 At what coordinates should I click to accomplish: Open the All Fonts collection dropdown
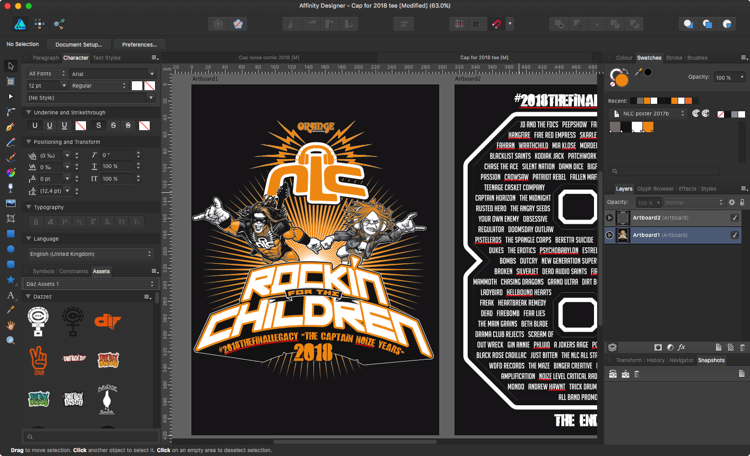point(46,74)
